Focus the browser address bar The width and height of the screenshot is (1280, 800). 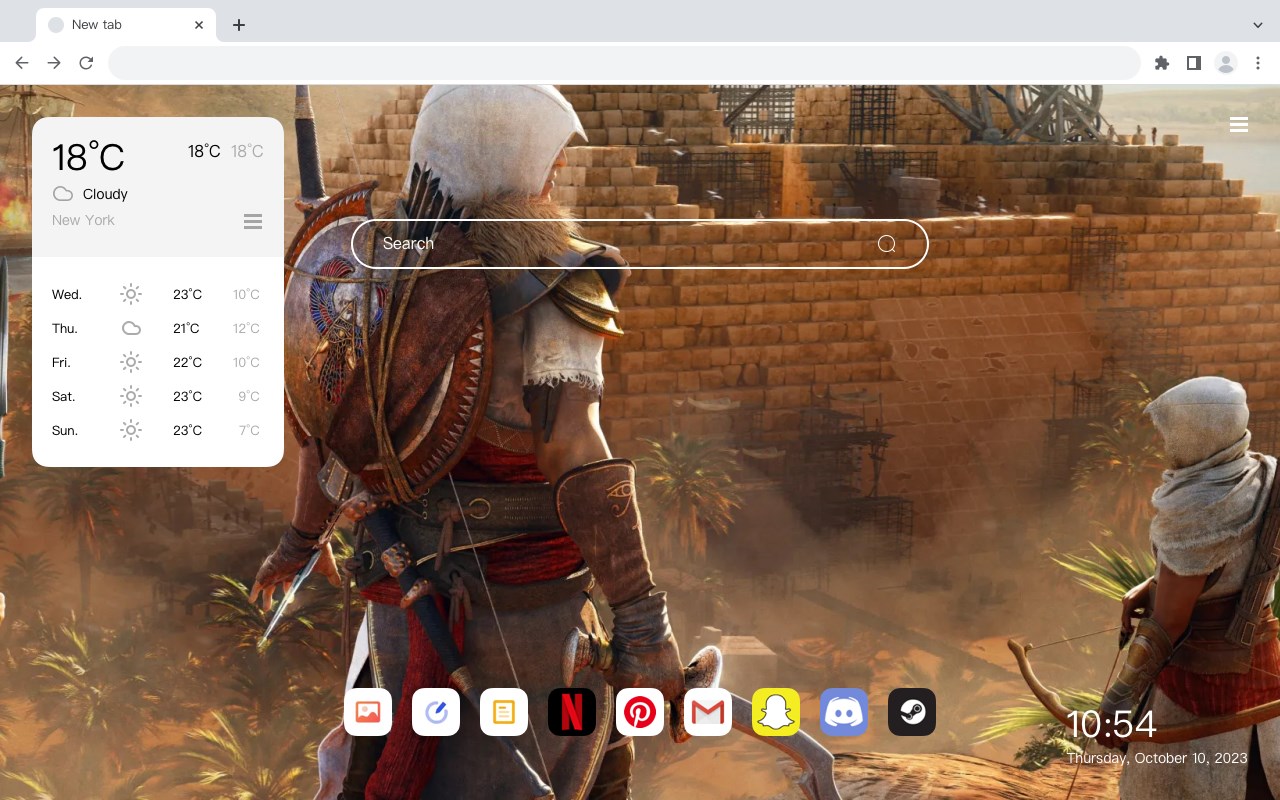tap(624, 63)
